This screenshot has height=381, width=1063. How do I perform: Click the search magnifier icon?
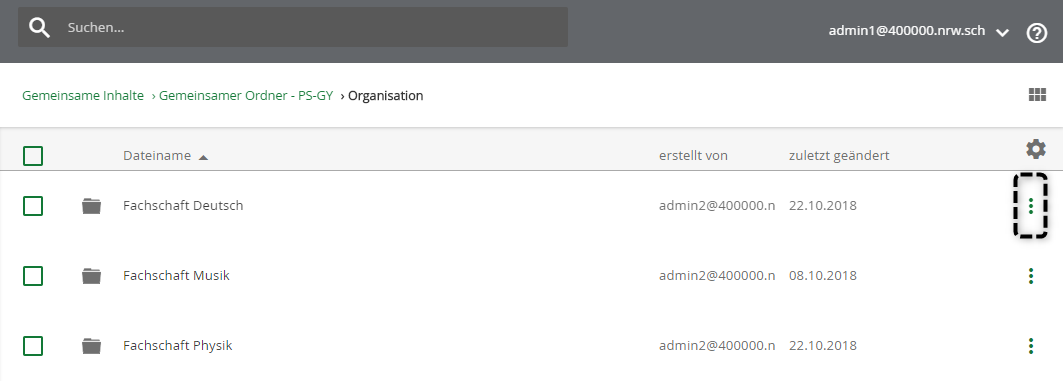click(39, 28)
